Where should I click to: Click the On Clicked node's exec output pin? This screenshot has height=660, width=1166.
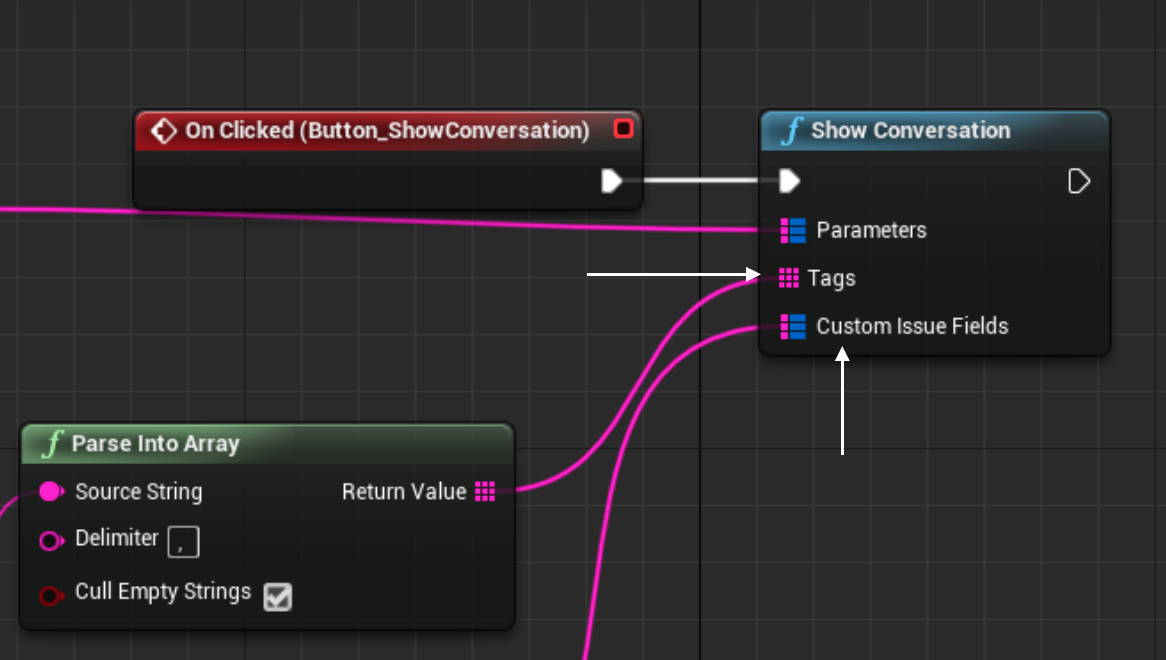611,181
